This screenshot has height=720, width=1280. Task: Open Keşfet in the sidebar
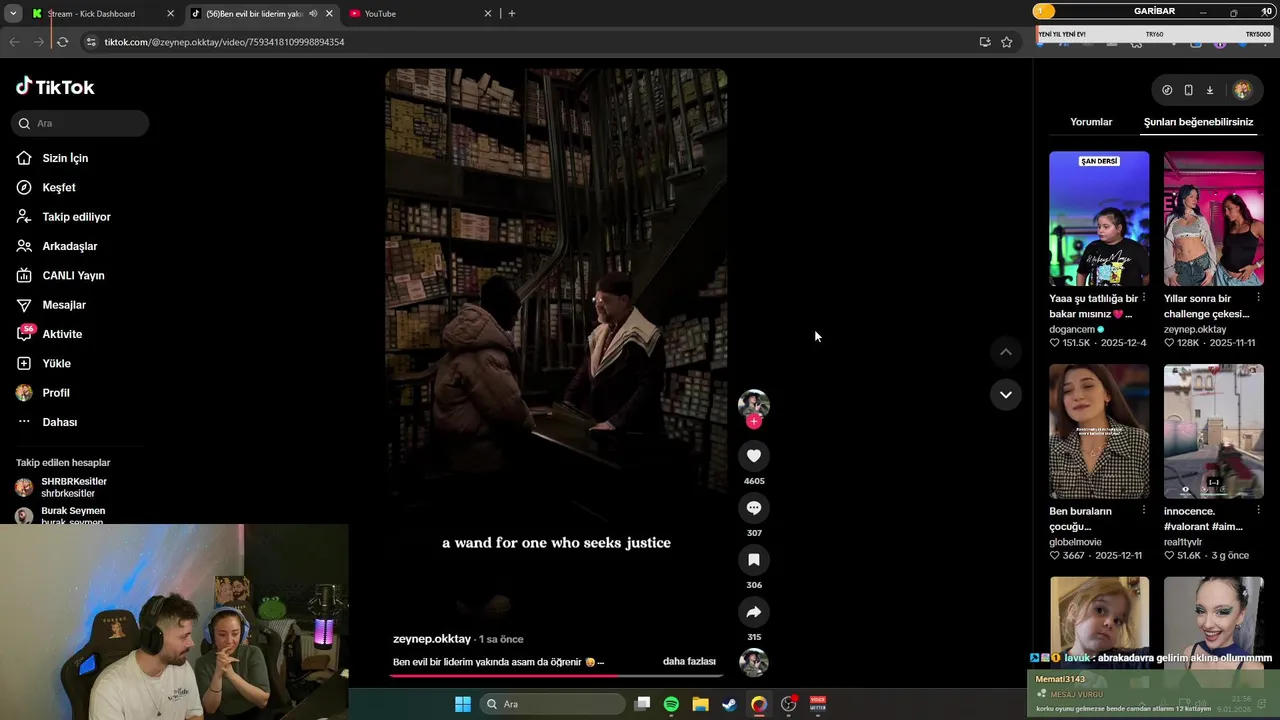(x=58, y=188)
